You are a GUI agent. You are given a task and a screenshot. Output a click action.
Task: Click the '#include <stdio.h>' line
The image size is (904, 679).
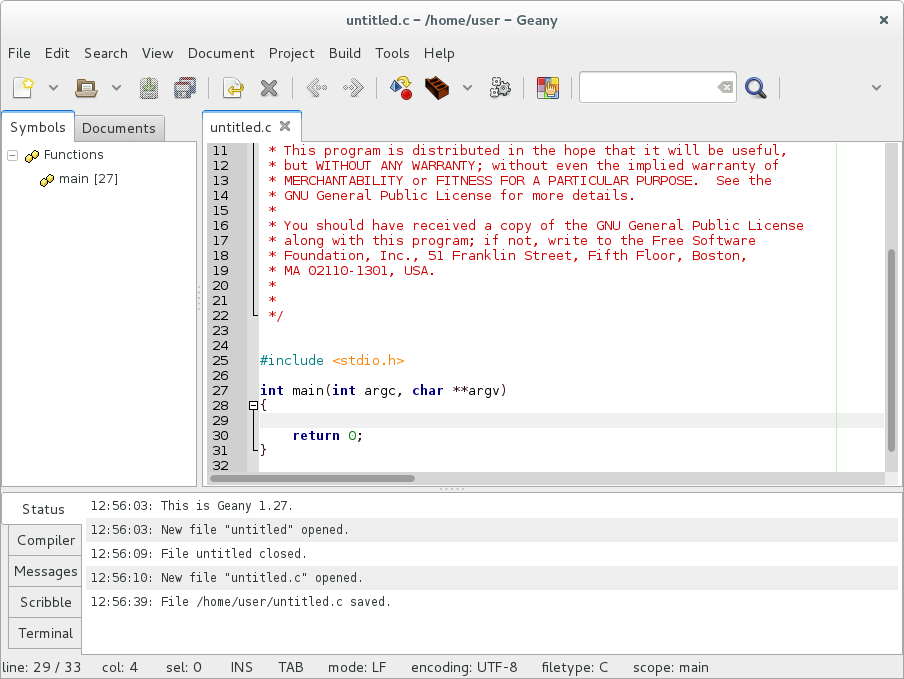(332, 361)
